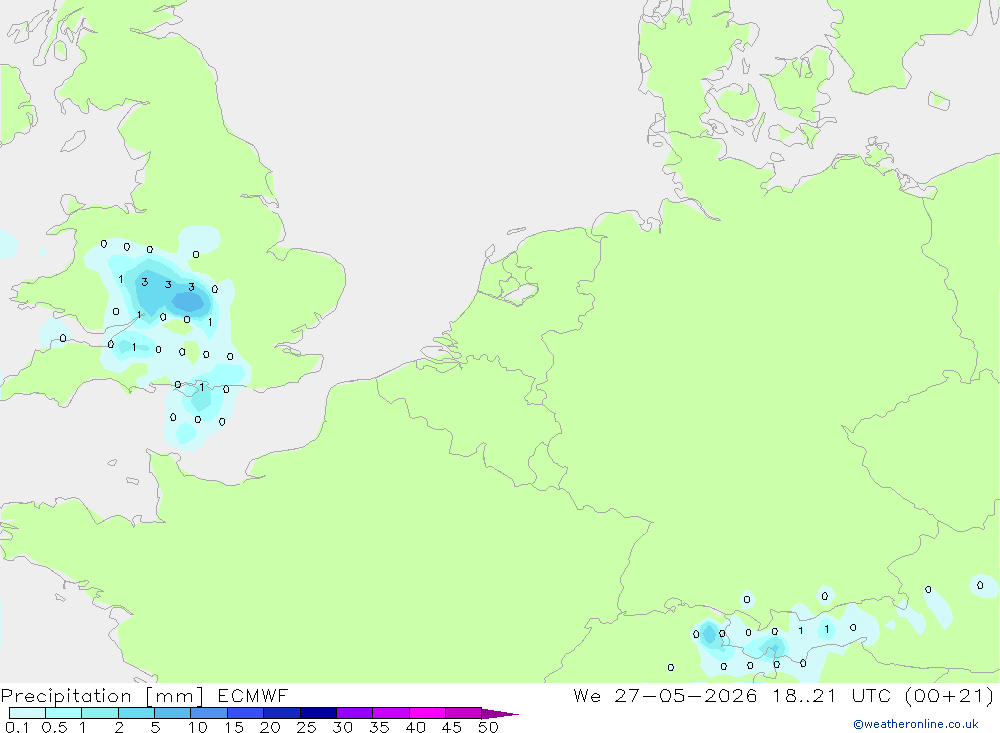Select the 10–15 mm legend swatch
Screen dimensions: 1000x733
coord(209,713)
